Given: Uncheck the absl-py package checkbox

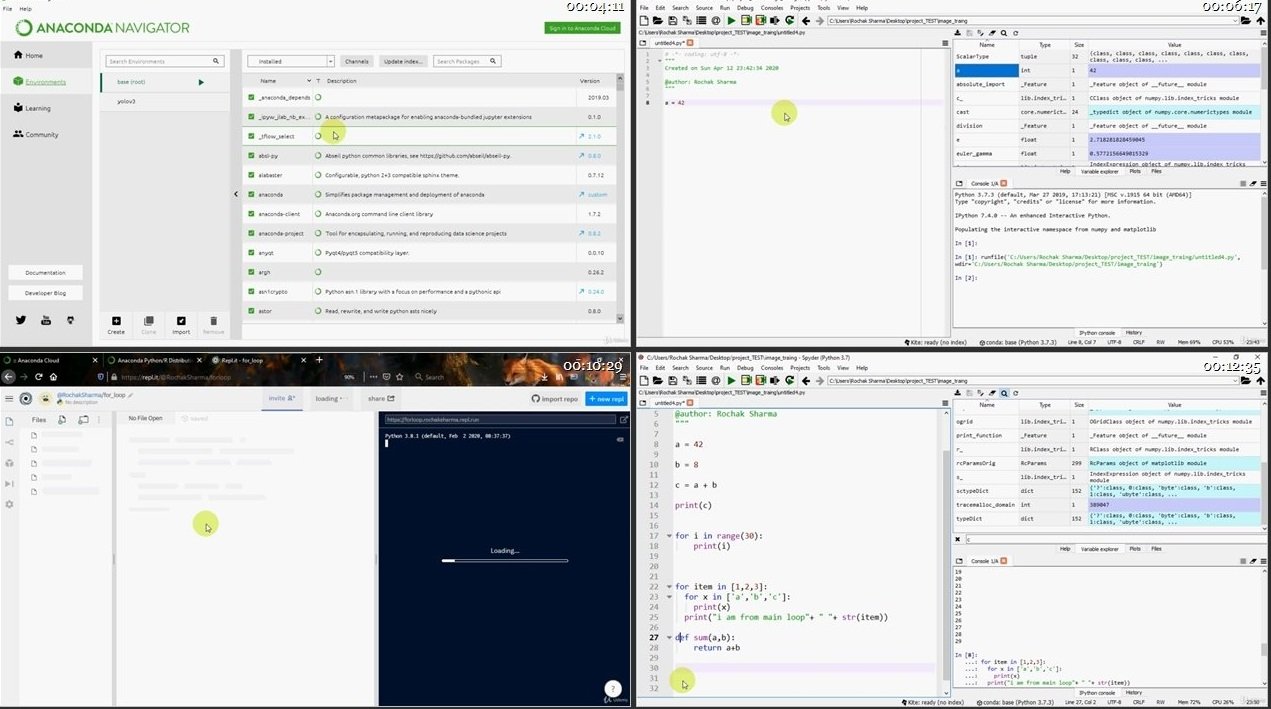Looking at the screenshot, I should [x=251, y=156].
